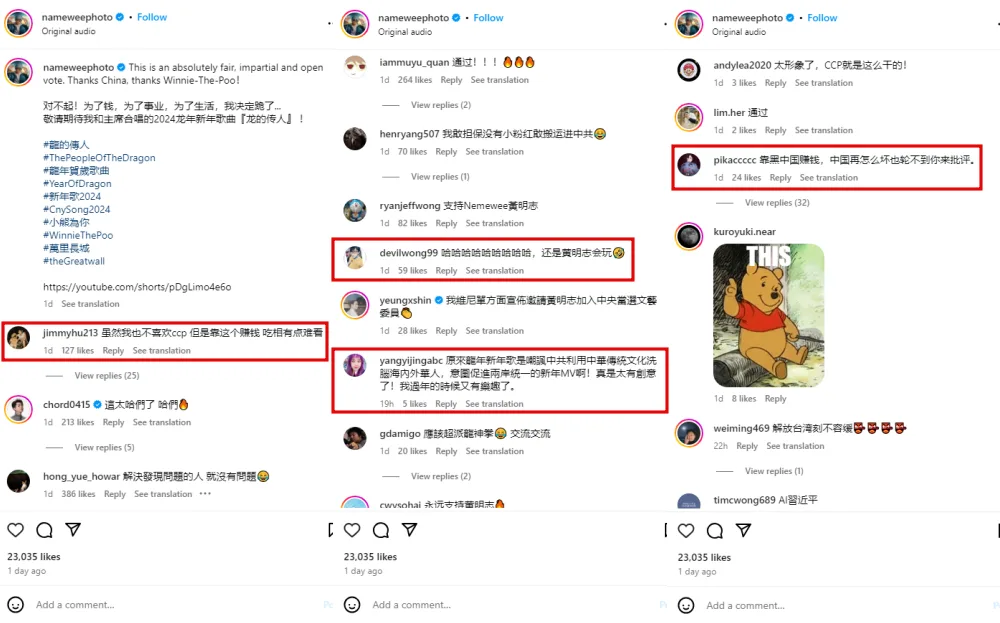The height and width of the screenshot is (623, 1000).
Task: Reply to devilwong99's comment
Action: point(446,270)
